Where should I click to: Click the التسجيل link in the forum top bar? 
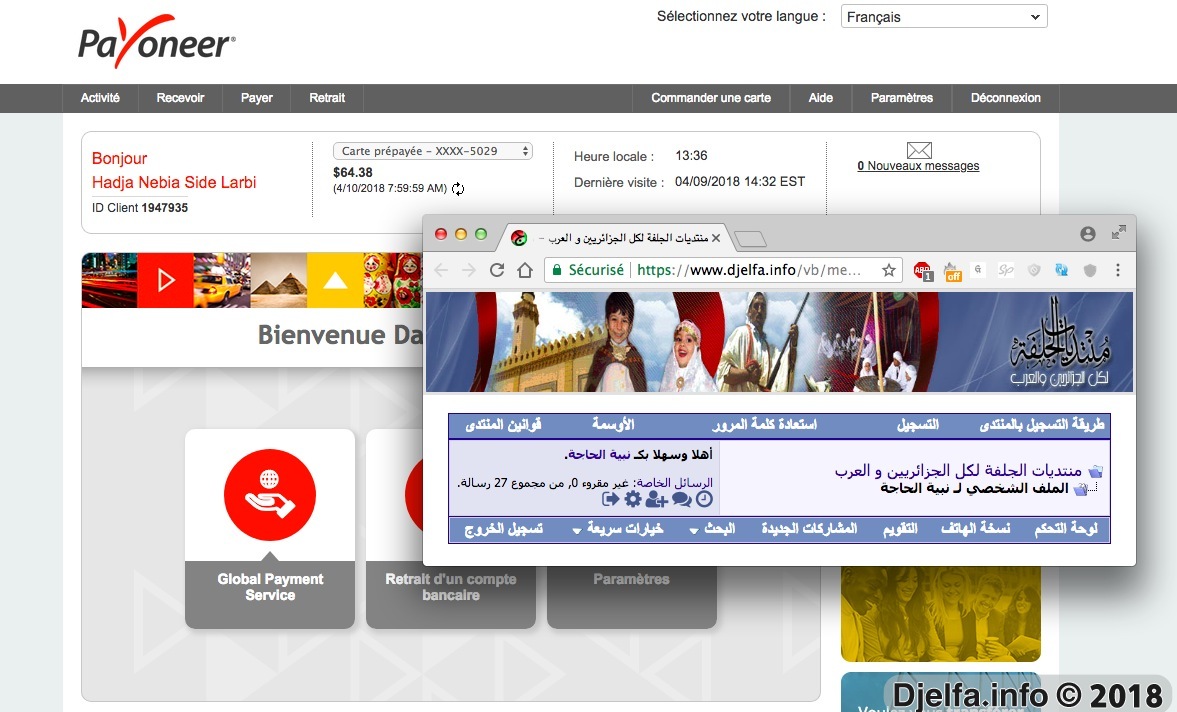tap(918, 425)
